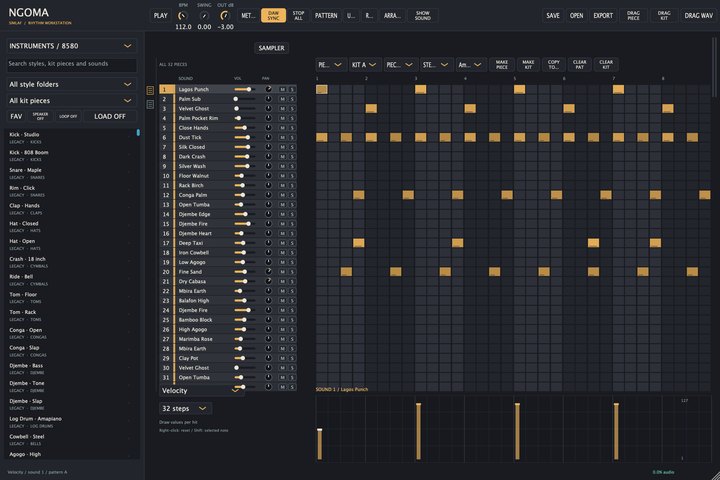The image size is (720, 480).
Task: Mute the Dust Tick row
Action: (x=282, y=137)
